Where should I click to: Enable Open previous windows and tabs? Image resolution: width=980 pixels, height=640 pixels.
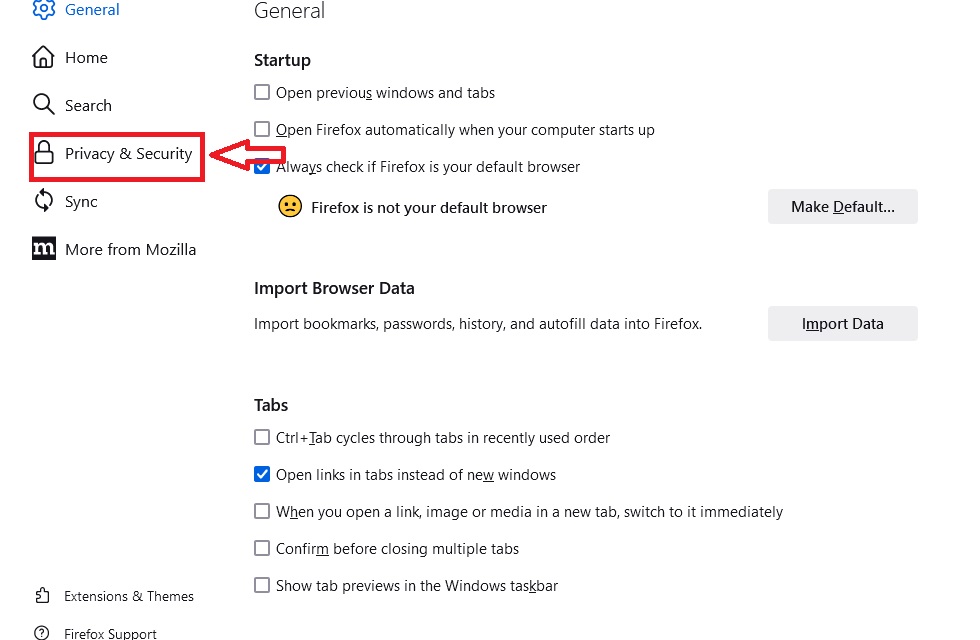click(262, 92)
